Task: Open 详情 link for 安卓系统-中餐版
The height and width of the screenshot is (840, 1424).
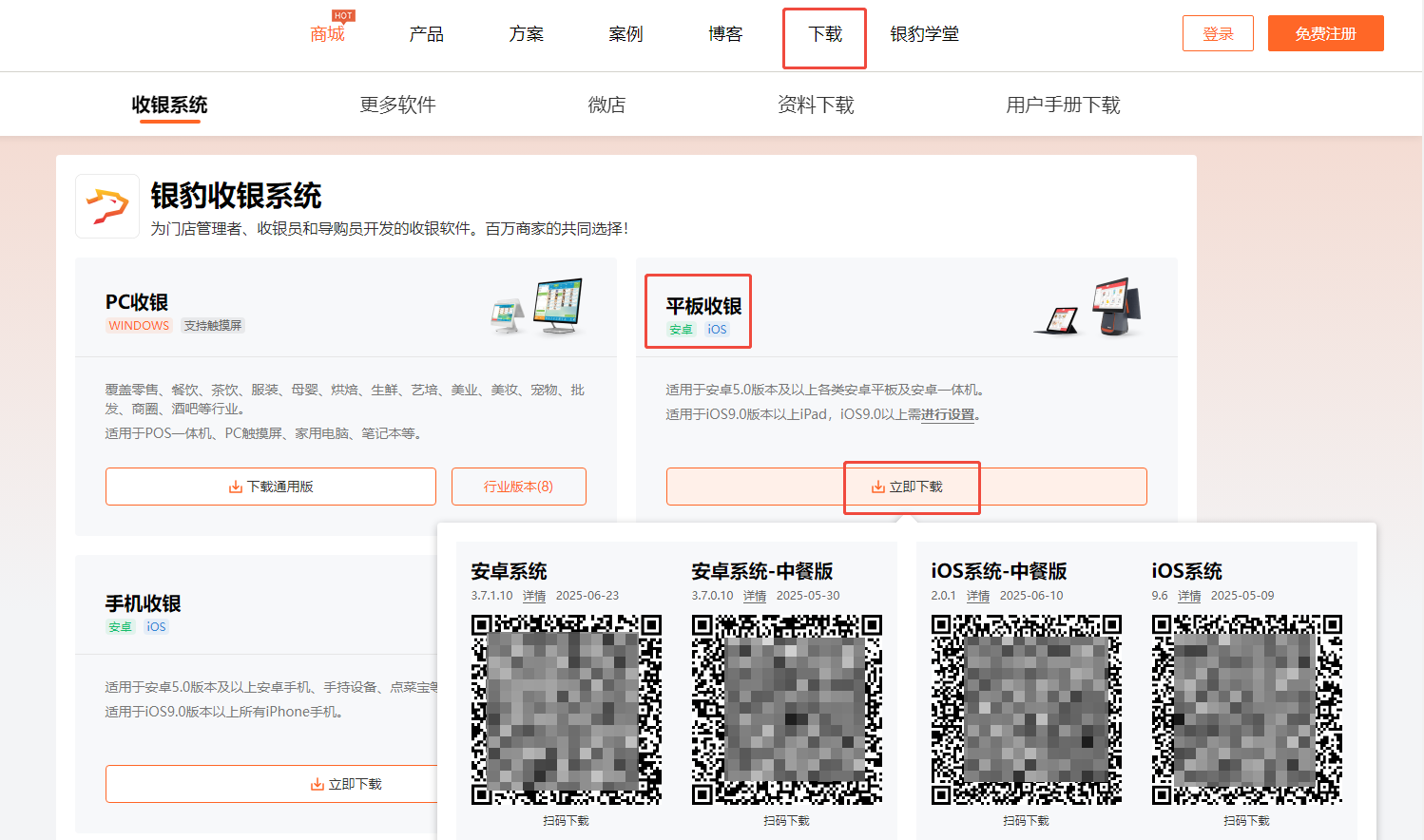Action: [x=755, y=596]
